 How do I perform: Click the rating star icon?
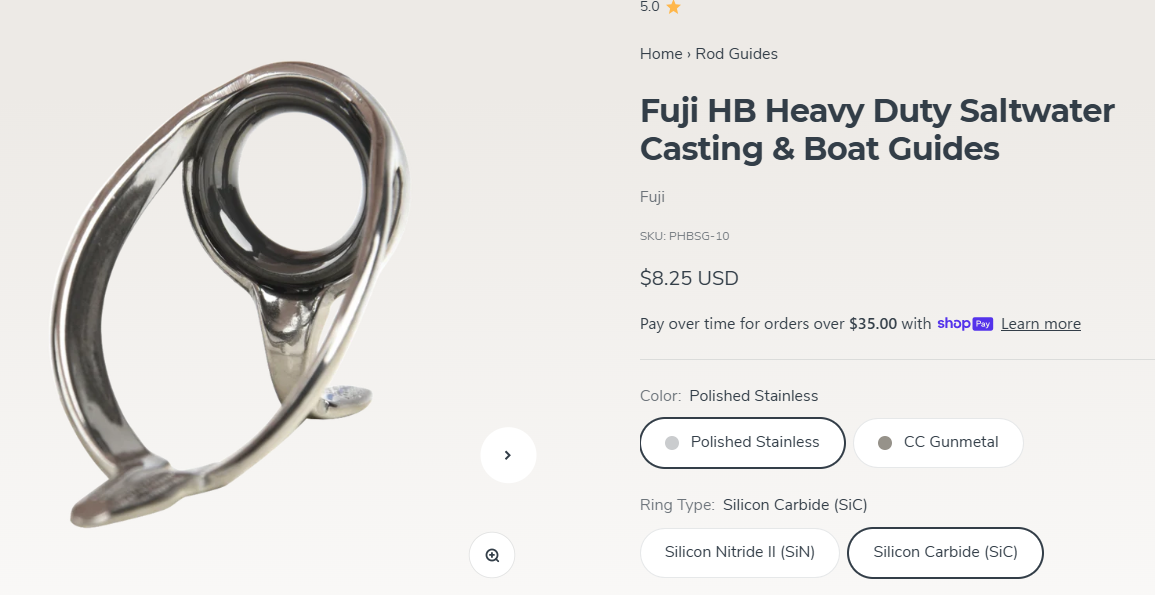(673, 7)
